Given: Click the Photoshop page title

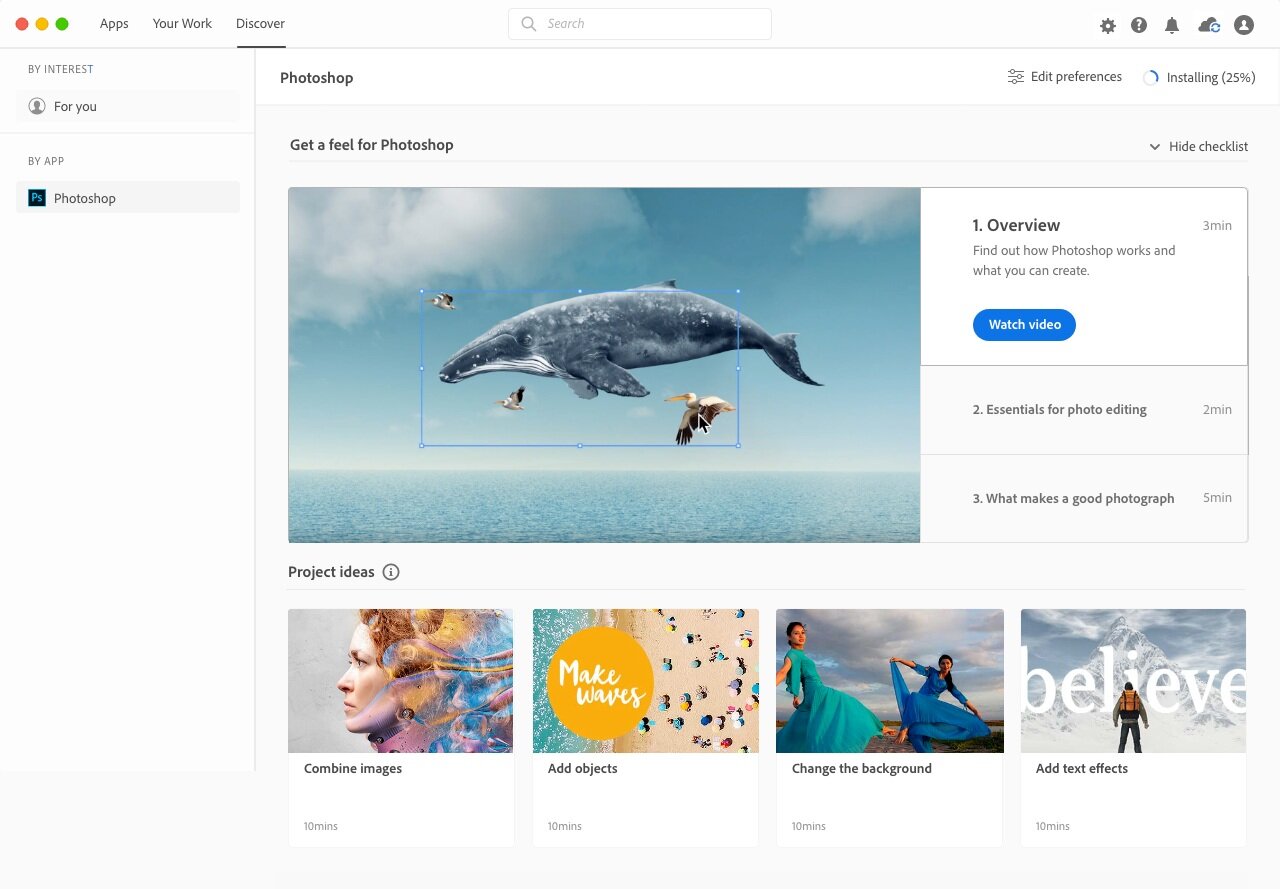Looking at the screenshot, I should (x=317, y=78).
